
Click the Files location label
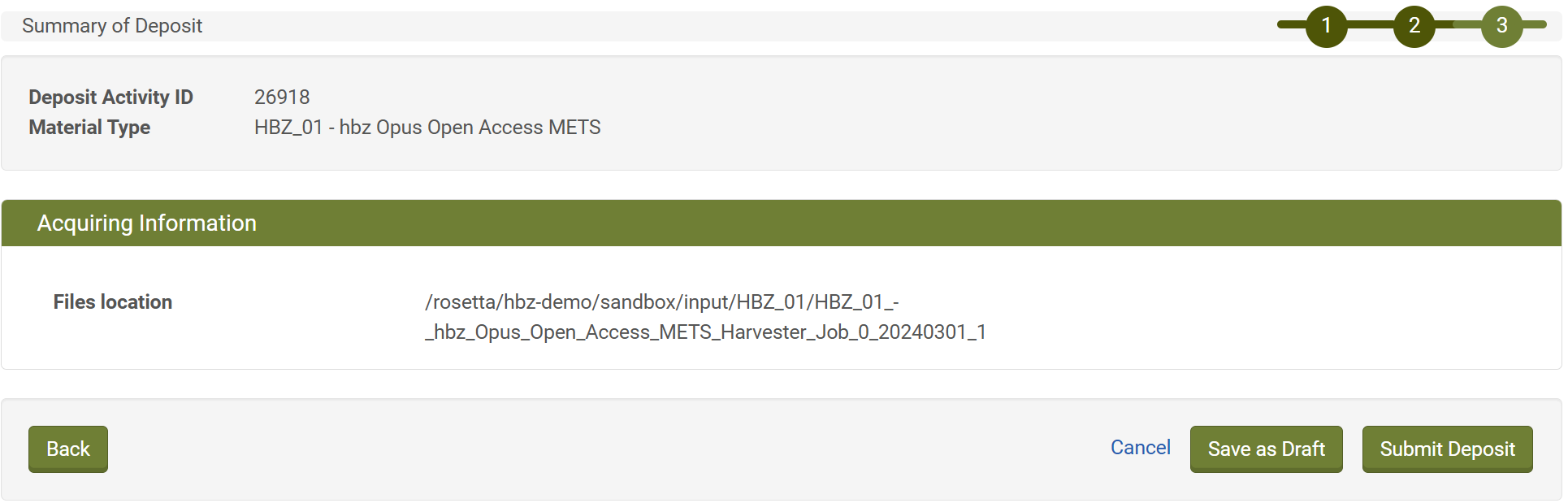pos(113,302)
